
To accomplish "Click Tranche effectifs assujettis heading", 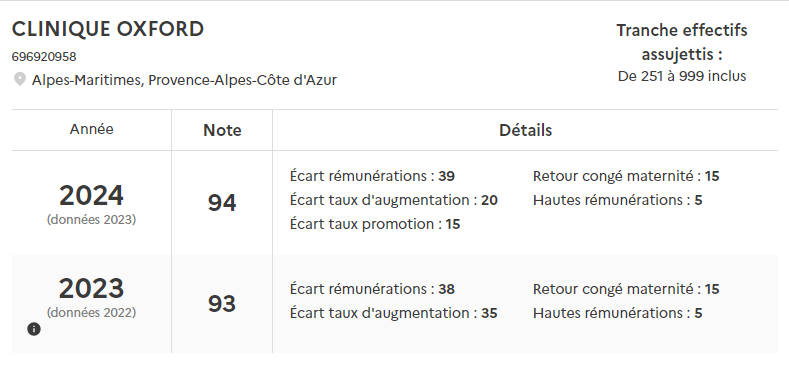I will point(682,42).
